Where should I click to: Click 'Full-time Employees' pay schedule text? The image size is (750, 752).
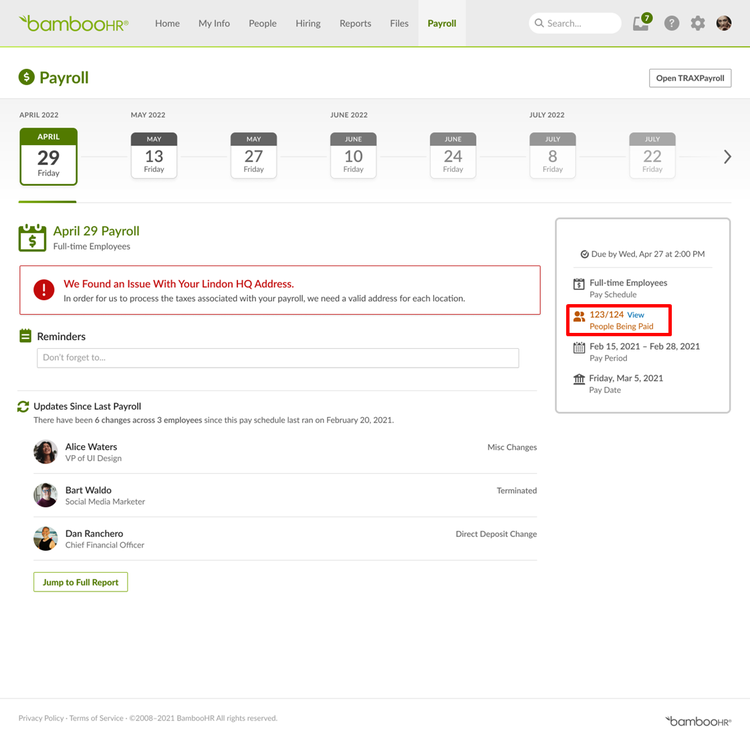(x=628, y=283)
